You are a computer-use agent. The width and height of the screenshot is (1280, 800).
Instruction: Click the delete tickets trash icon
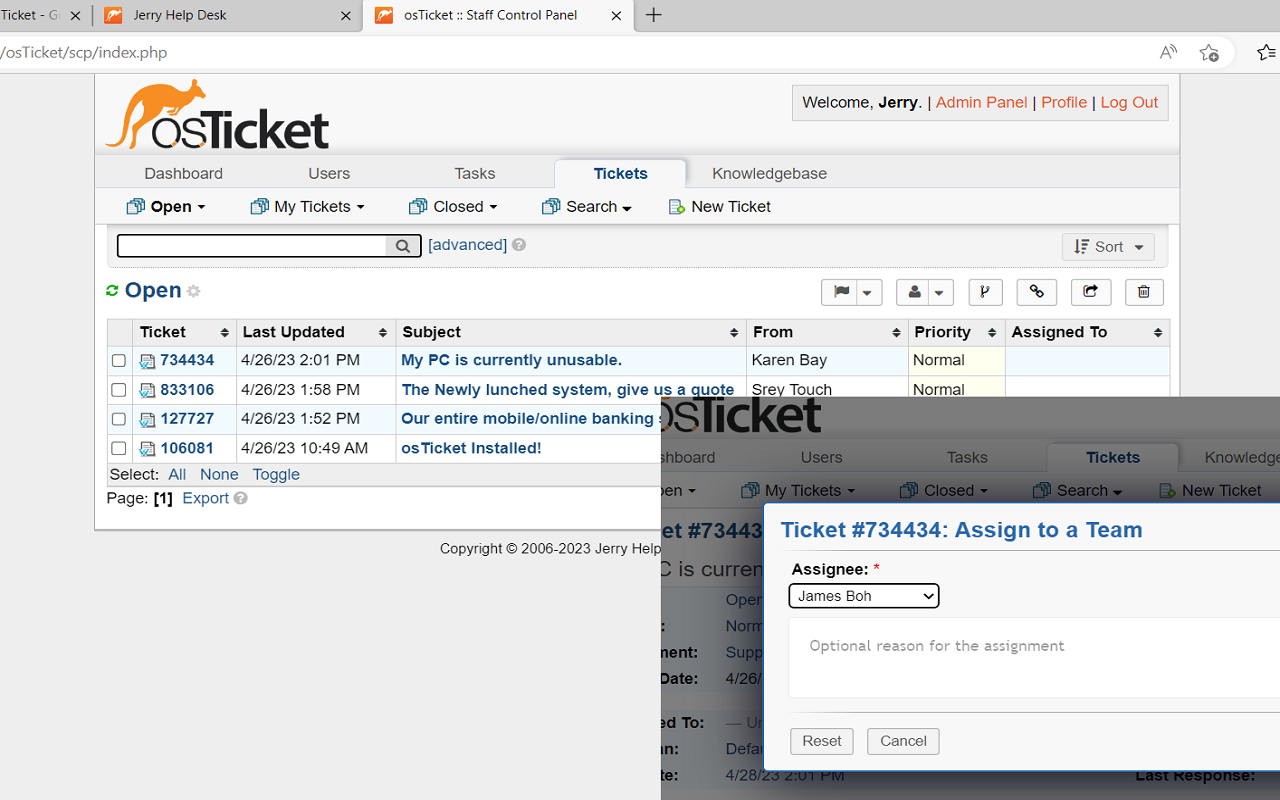(1144, 292)
